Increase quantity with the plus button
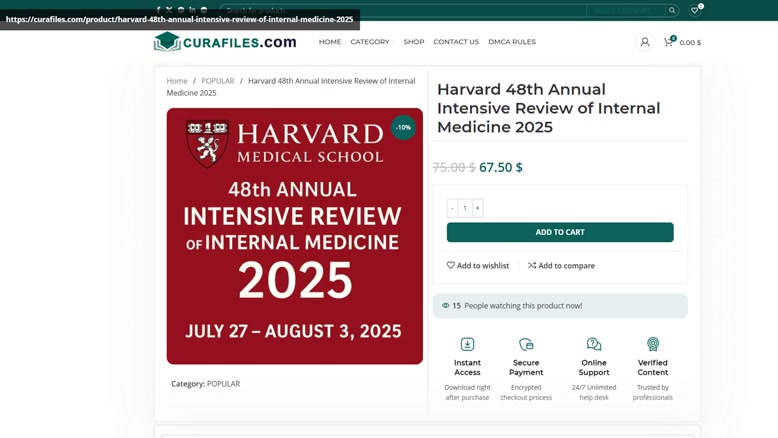The image size is (778, 438). [x=477, y=208]
